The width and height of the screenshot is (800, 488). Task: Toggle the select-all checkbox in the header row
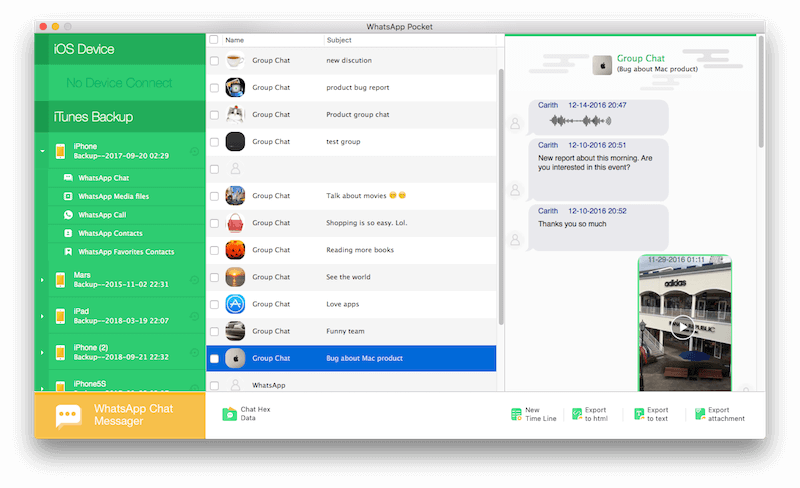214,40
